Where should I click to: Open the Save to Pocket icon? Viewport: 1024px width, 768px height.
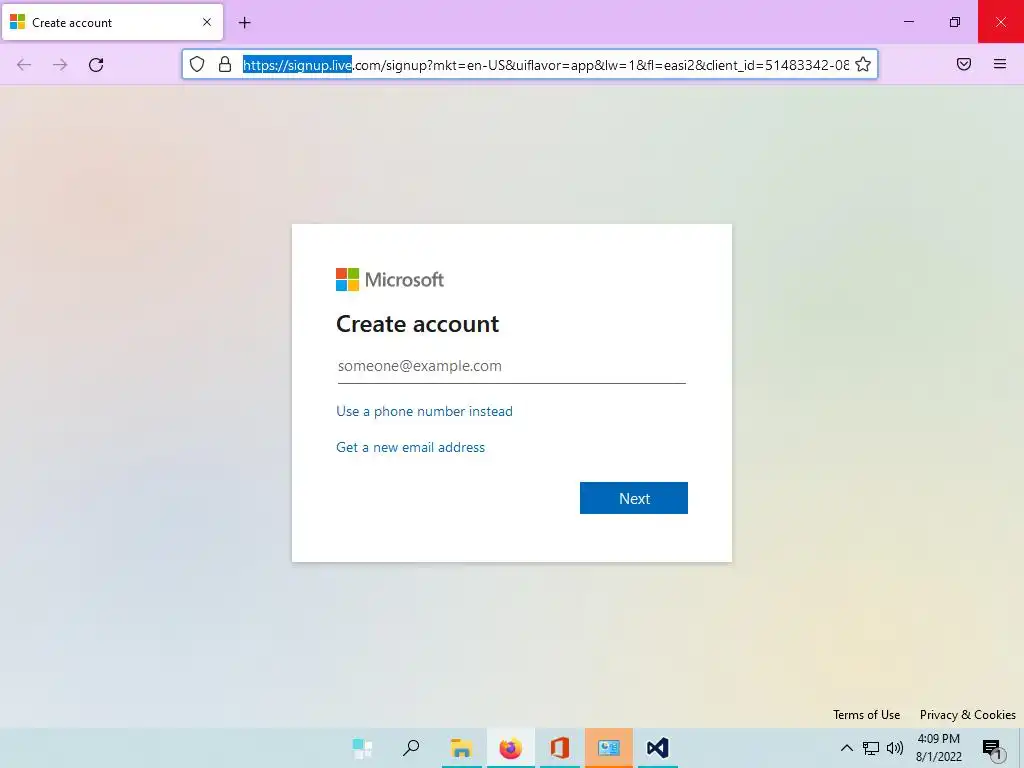(964, 64)
